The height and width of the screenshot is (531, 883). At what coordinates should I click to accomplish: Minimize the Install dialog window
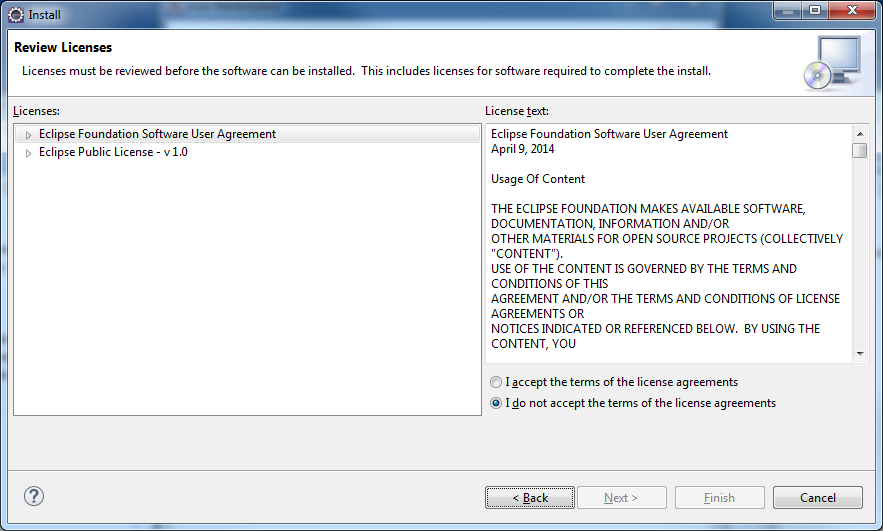coord(786,11)
